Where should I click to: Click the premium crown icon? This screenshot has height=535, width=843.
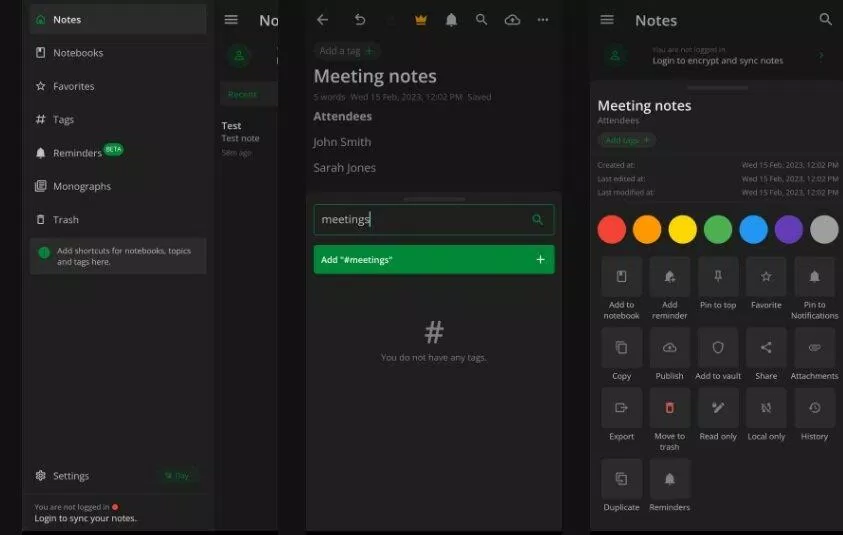pos(420,20)
